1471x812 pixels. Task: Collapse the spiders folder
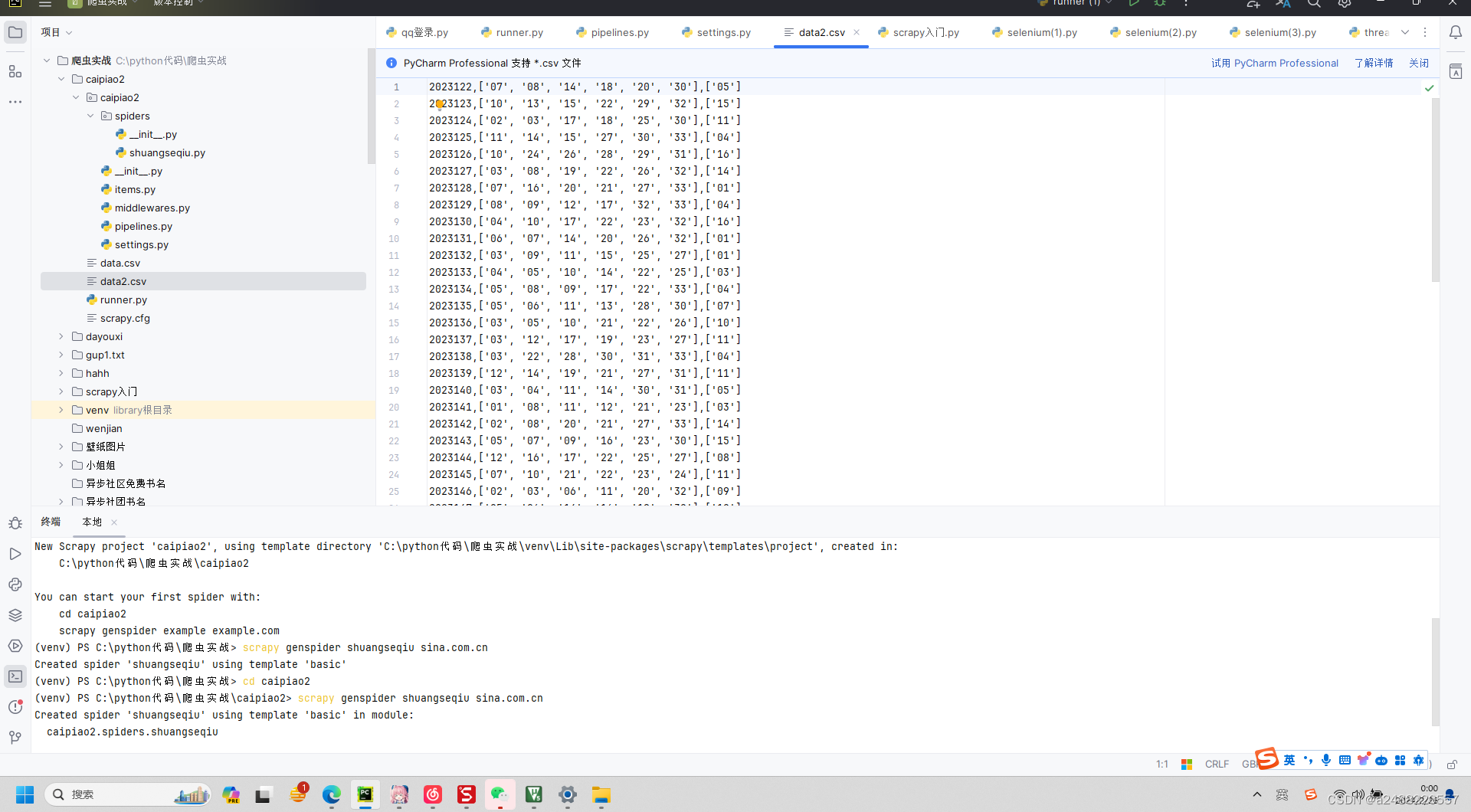[90, 116]
